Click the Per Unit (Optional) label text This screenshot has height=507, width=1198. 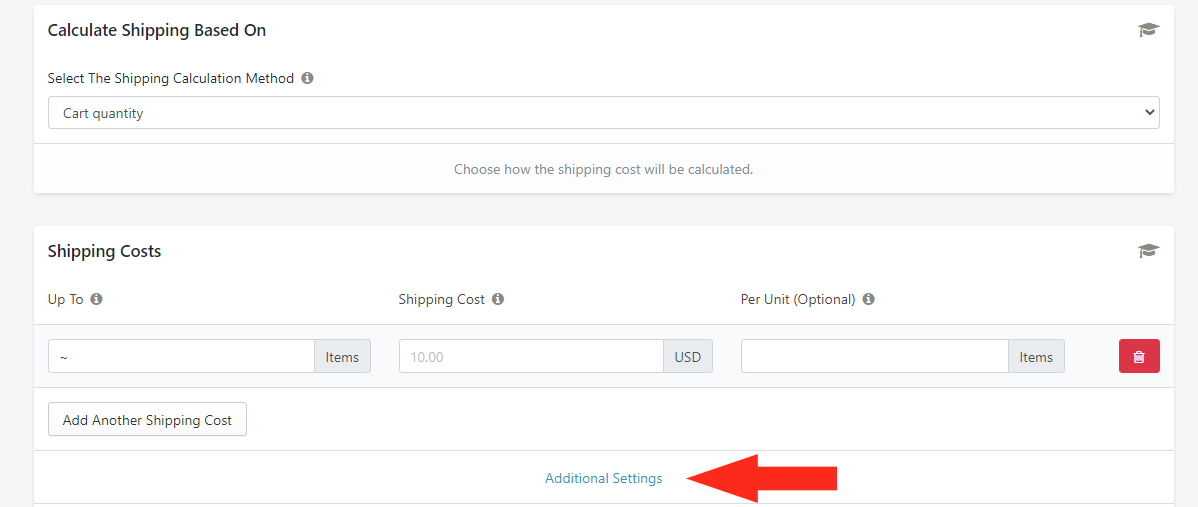point(798,299)
